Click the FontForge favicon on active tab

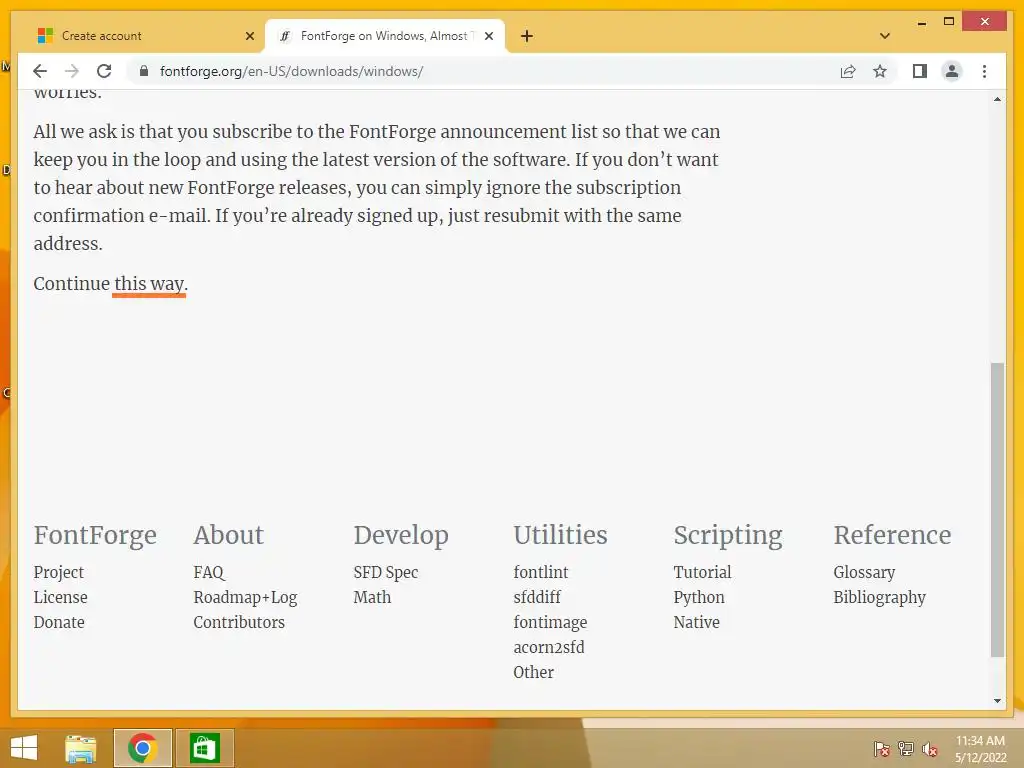coord(285,36)
